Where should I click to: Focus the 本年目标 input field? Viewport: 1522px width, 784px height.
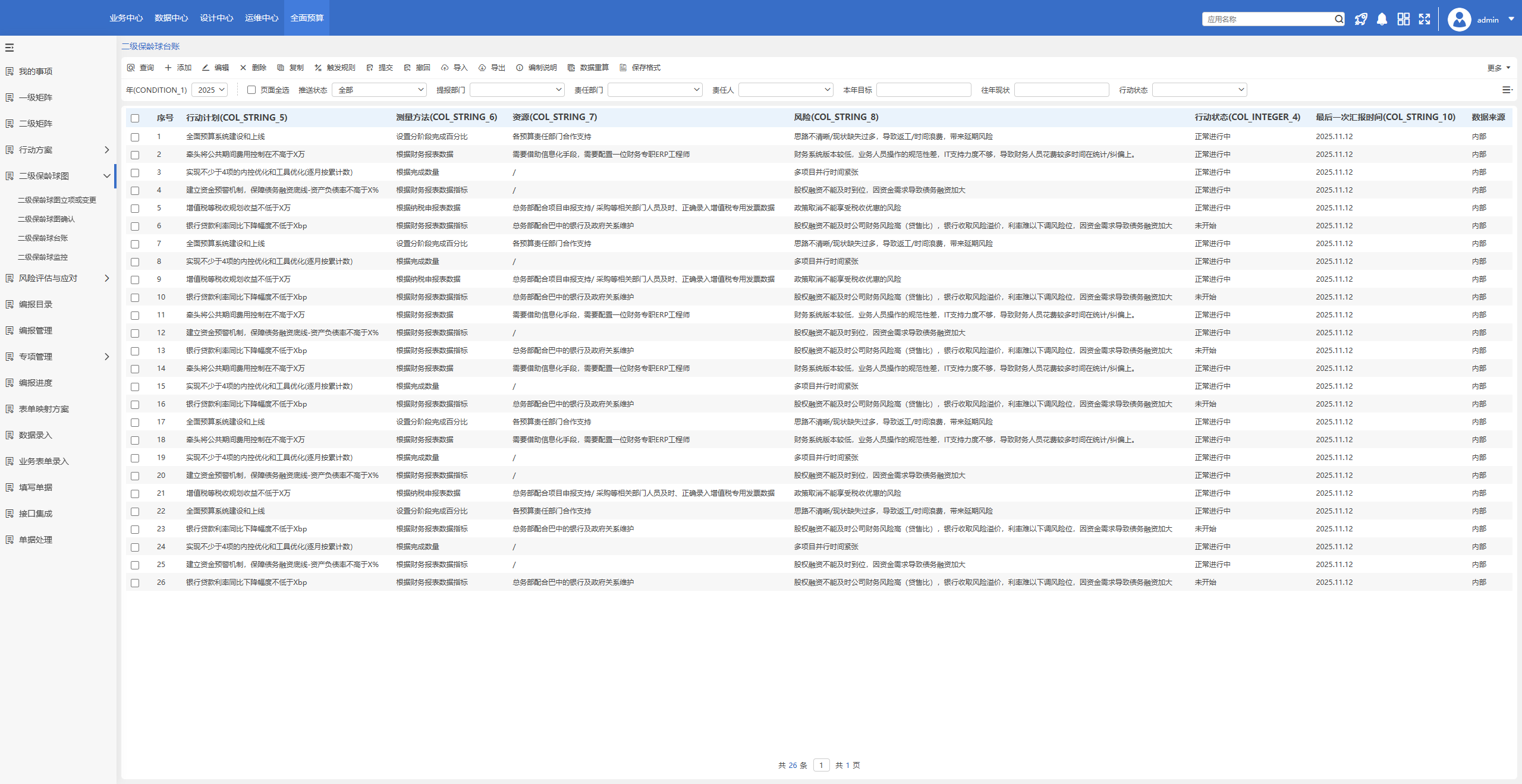coord(923,90)
